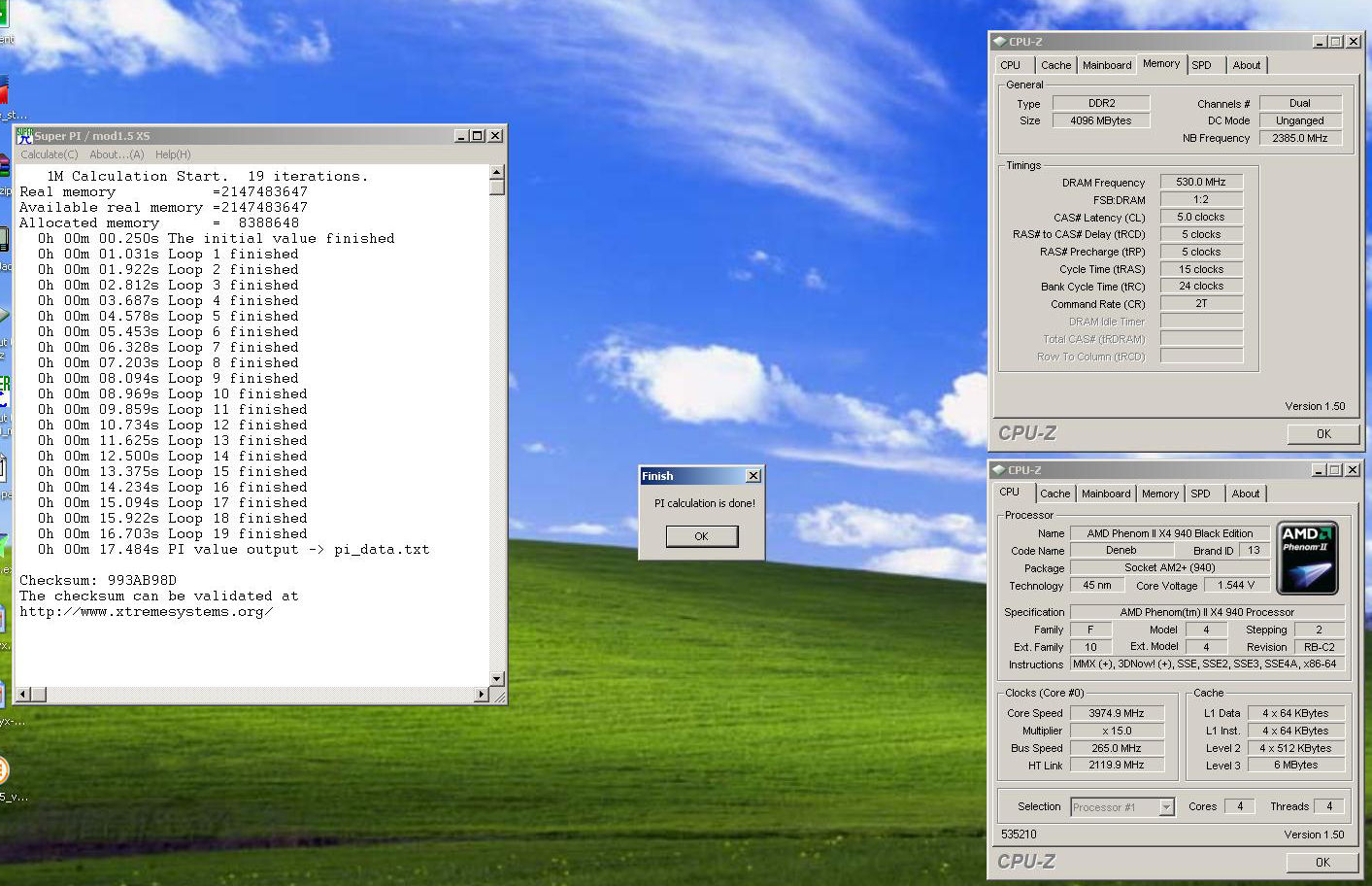Maximize the Super PI window

click(x=477, y=136)
